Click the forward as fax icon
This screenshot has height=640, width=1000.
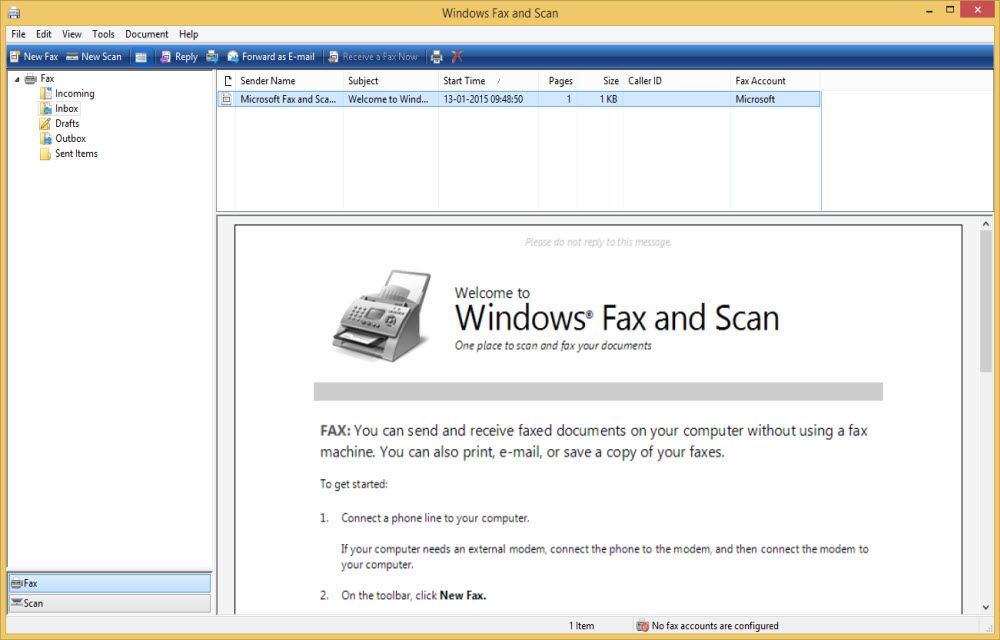212,57
